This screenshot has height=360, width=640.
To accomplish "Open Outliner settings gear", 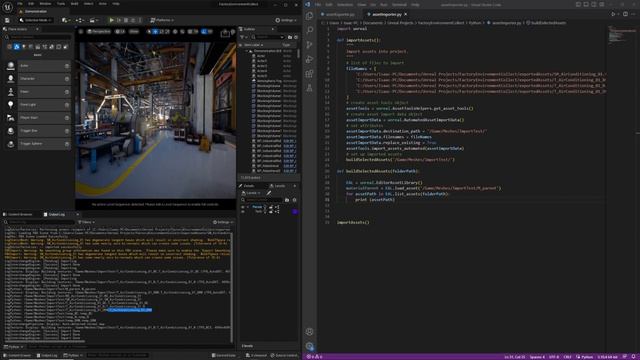I will tap(296, 37).
